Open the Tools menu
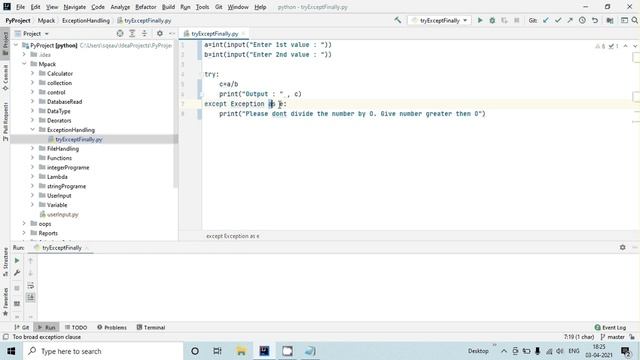The image size is (640, 360). point(202,7)
